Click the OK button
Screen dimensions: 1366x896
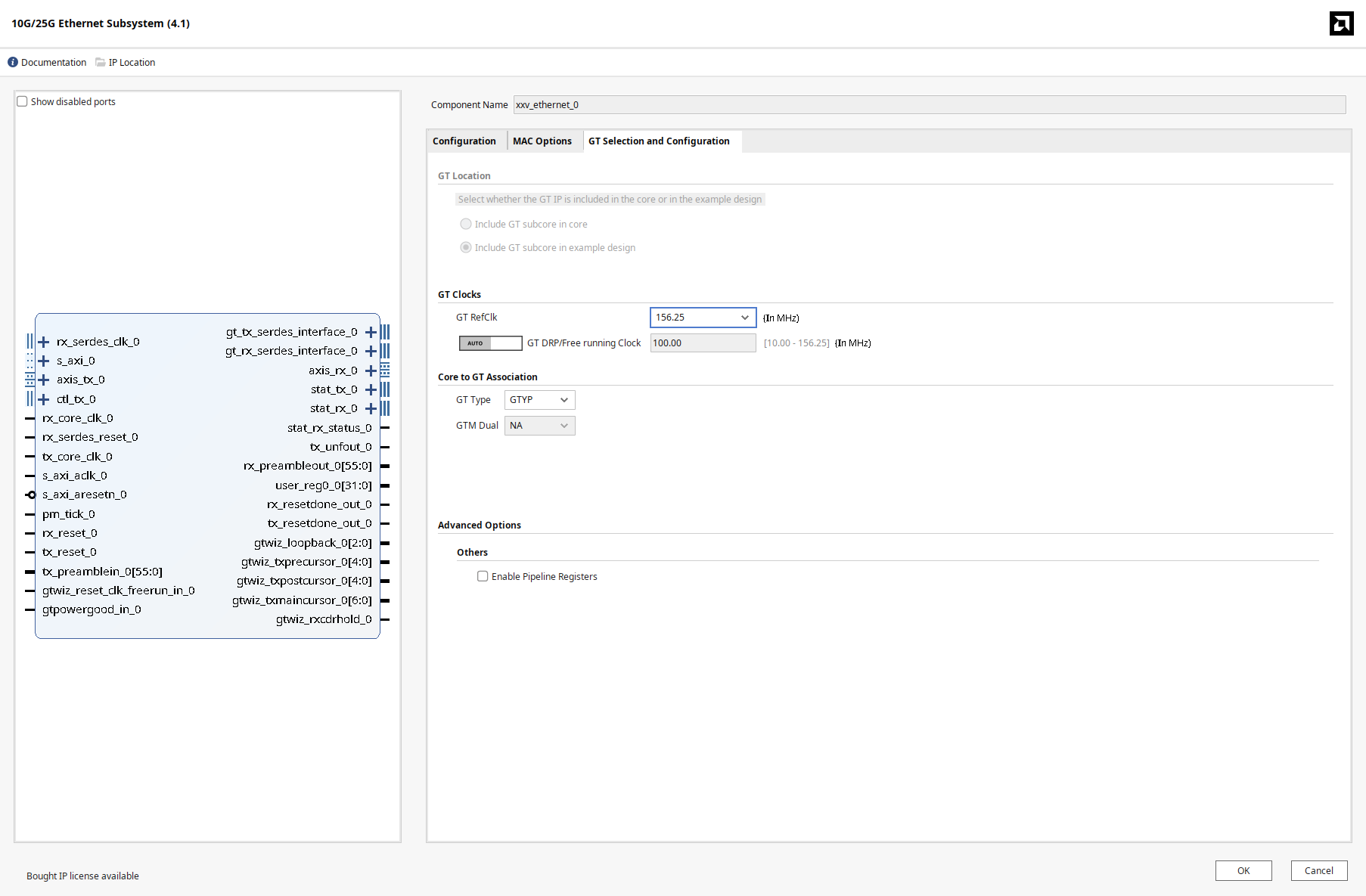(x=1243, y=870)
